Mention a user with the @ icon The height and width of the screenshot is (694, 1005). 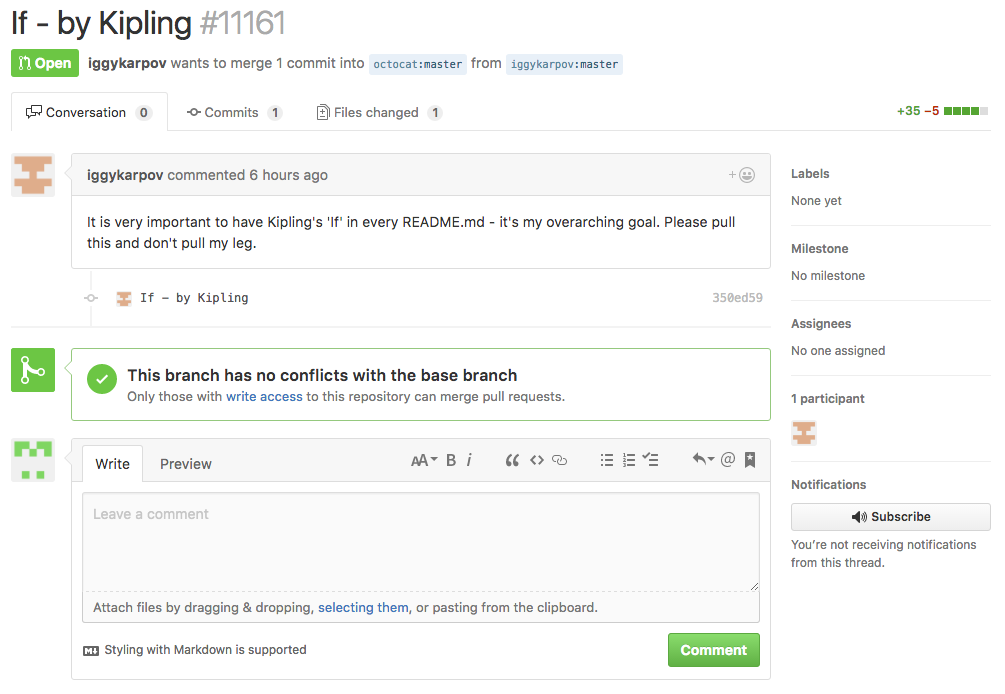pyautogui.click(x=728, y=460)
